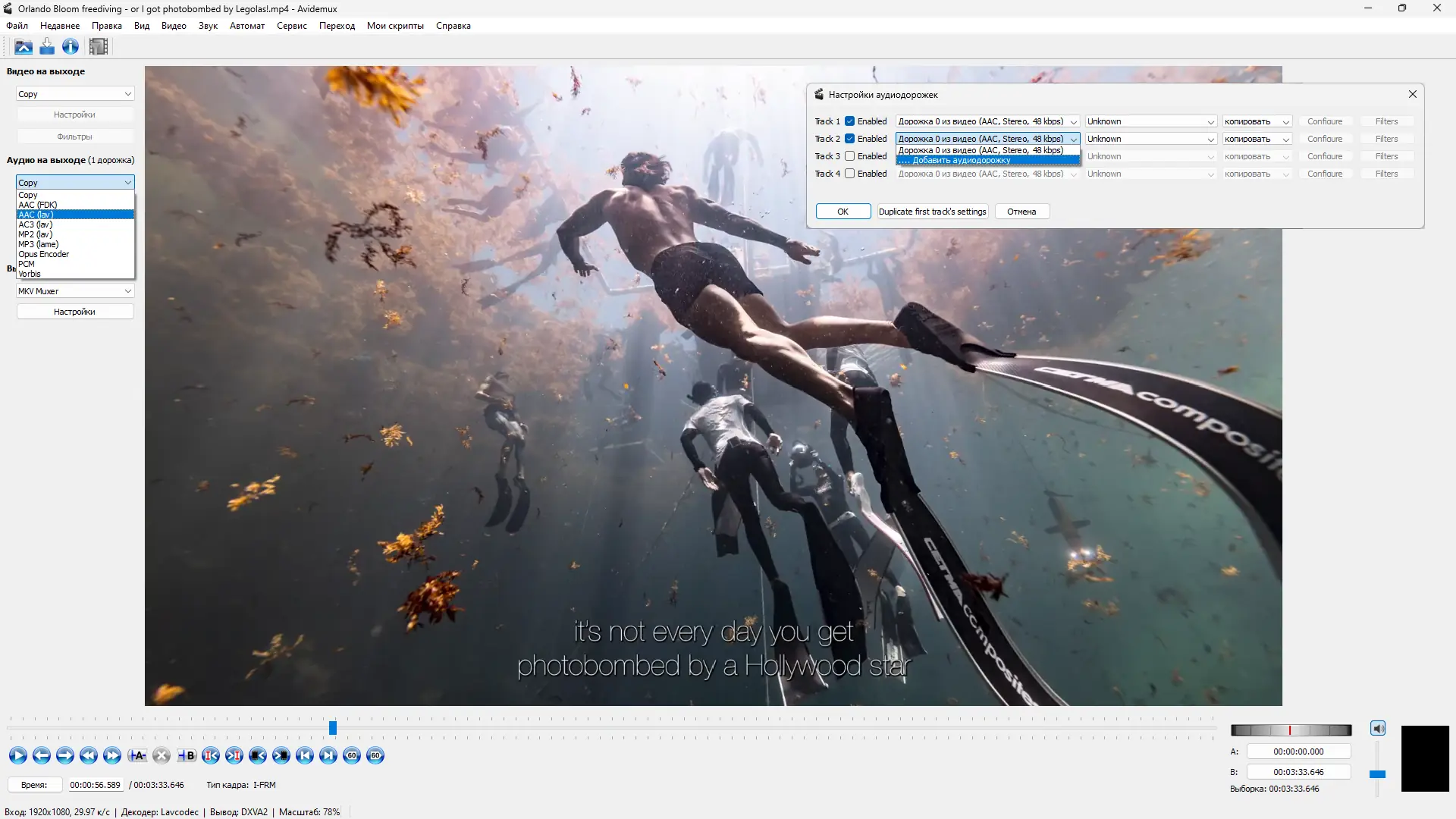Image resolution: width=1456 pixels, height=819 pixels.
Task: Jump to previous keyframe
Action: coord(88,755)
